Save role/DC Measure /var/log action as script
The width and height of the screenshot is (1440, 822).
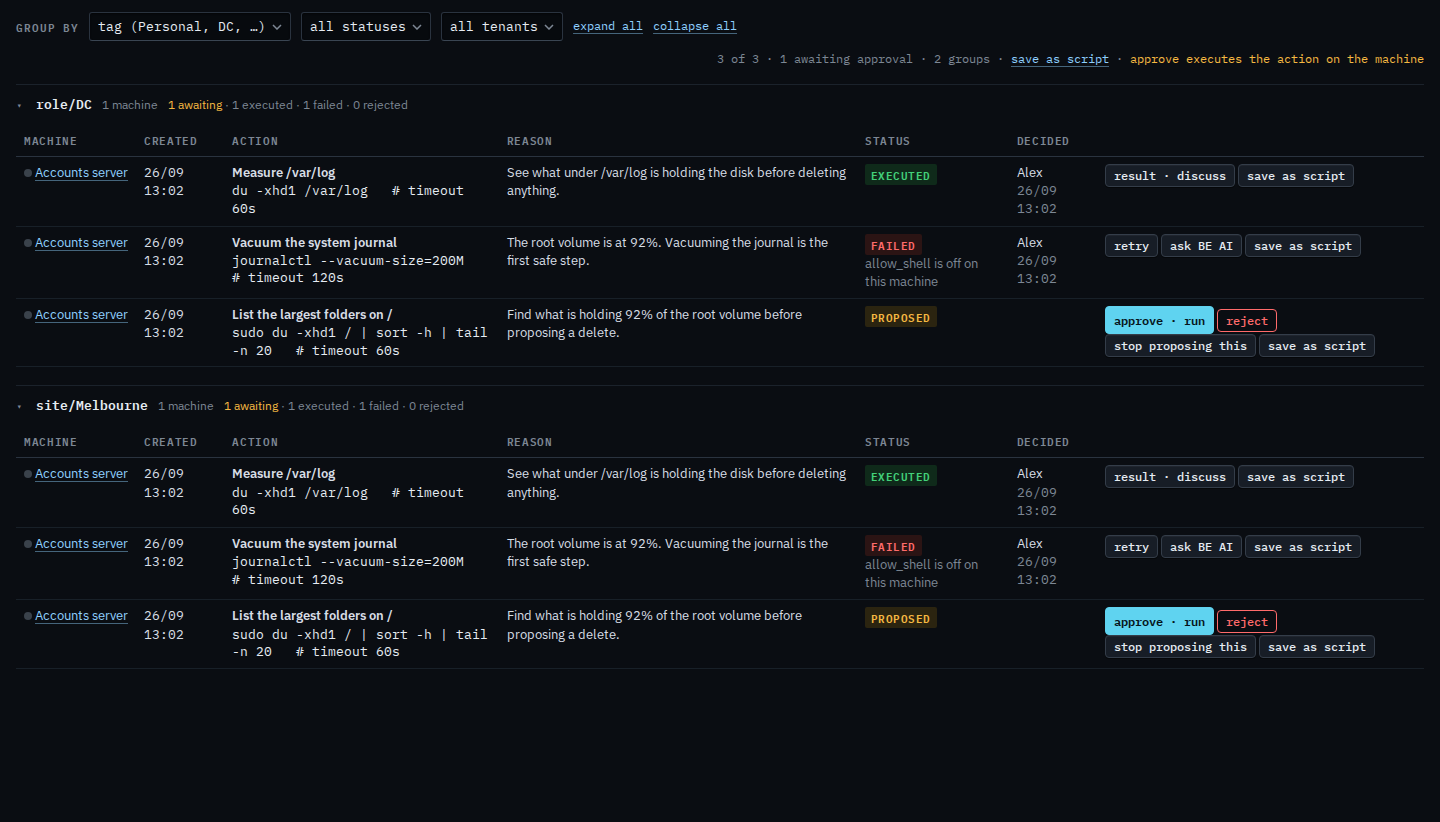[x=1296, y=176]
